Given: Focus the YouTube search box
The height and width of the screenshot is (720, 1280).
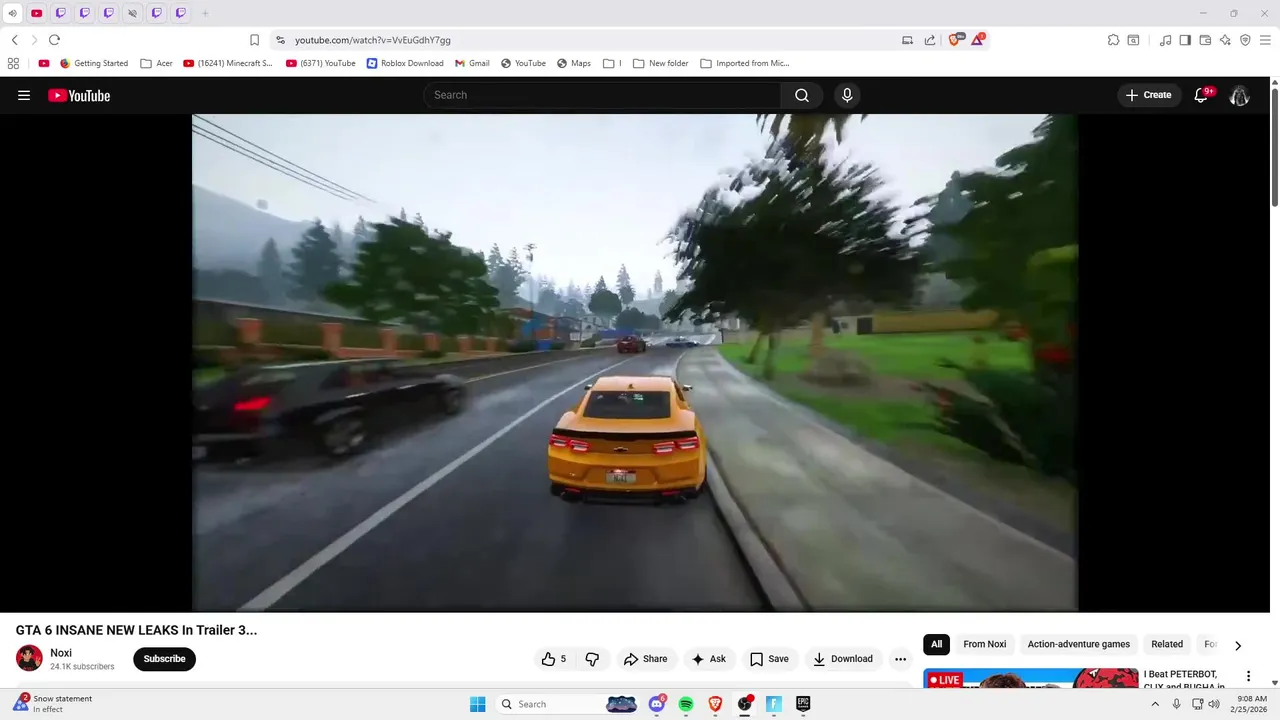Looking at the screenshot, I should click(602, 95).
